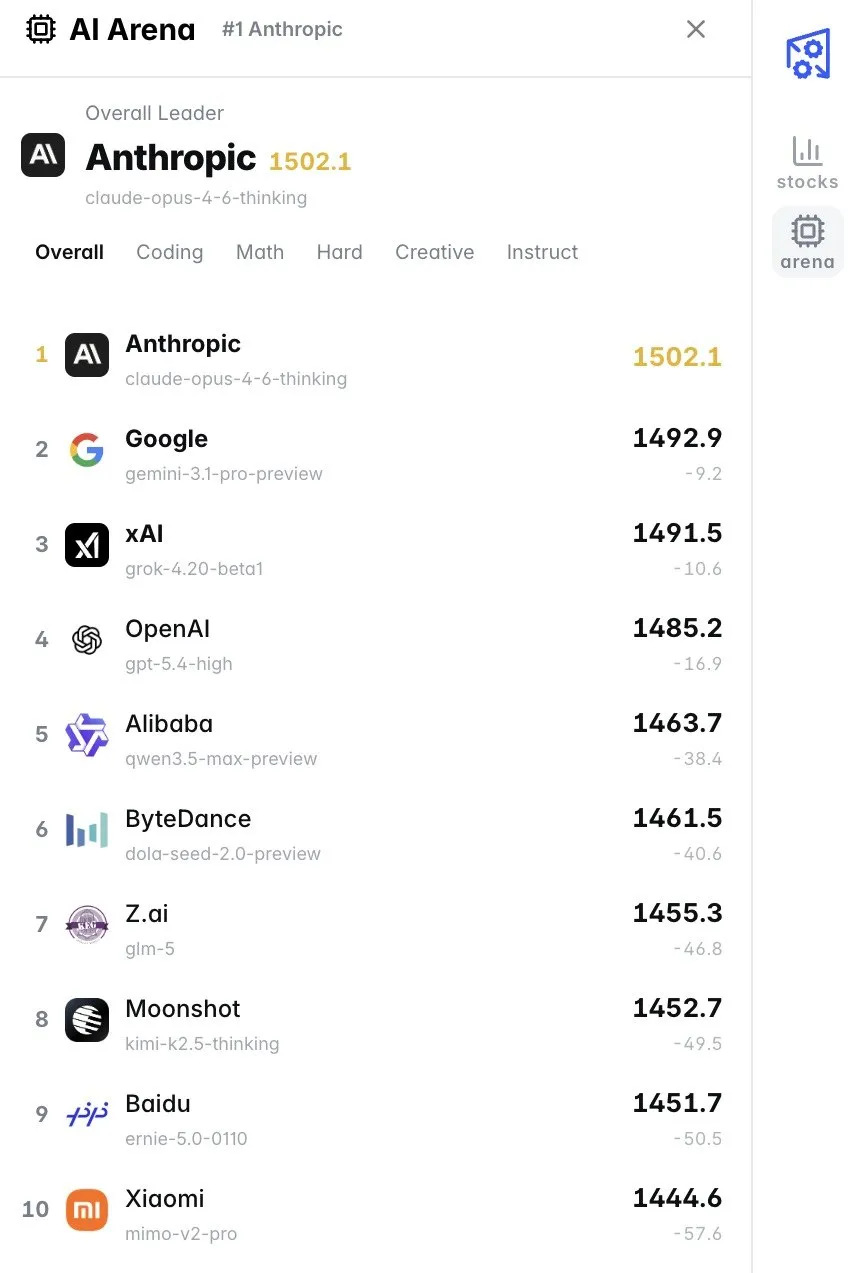Open the Hard category tab

(x=339, y=252)
